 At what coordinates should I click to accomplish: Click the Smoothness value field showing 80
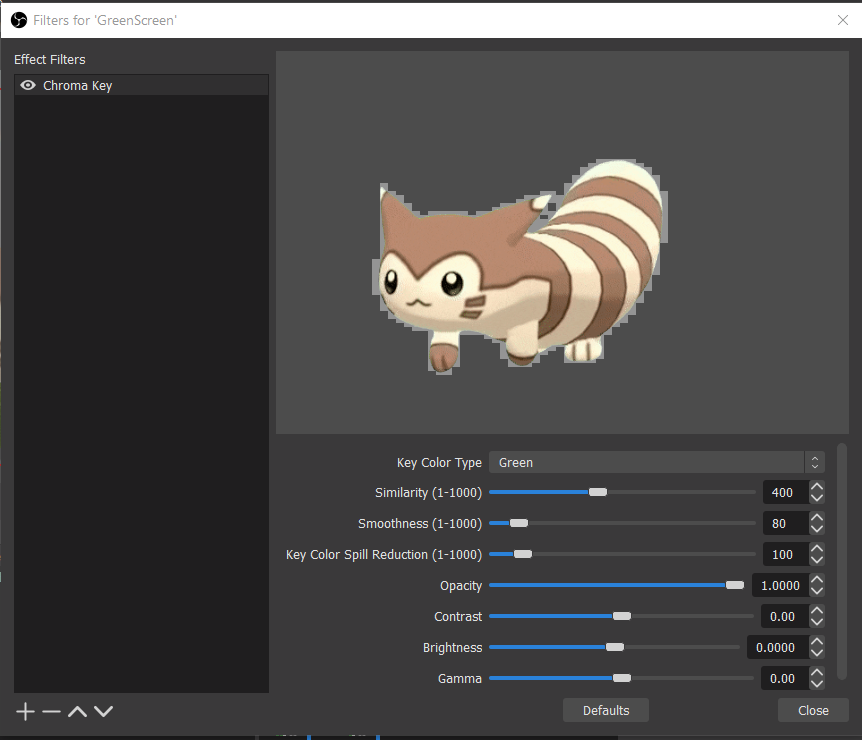786,523
